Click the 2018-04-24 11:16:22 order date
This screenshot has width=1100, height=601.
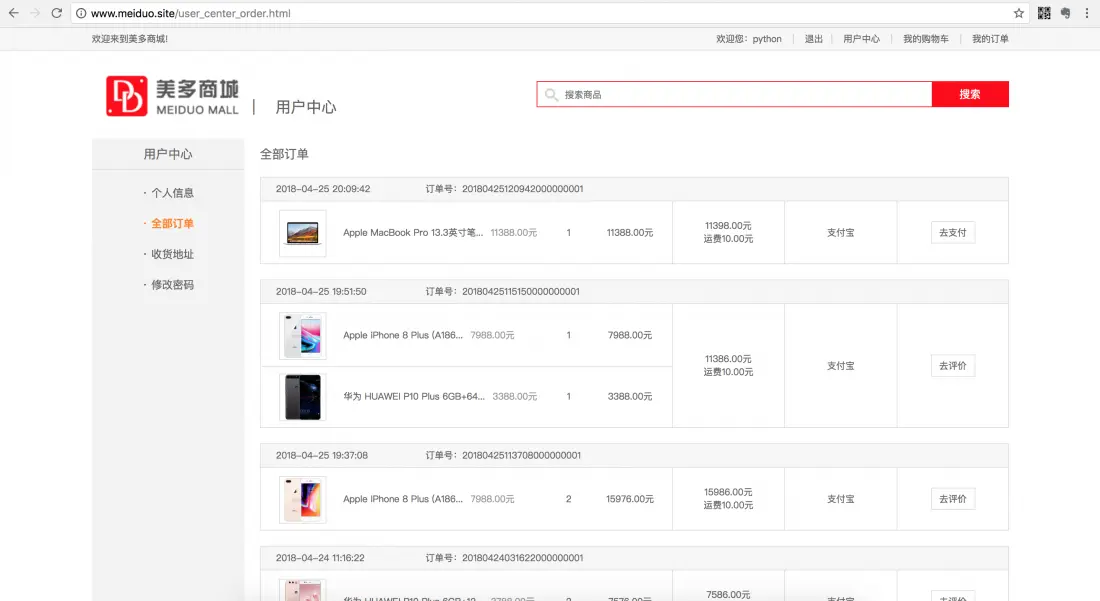pos(320,558)
